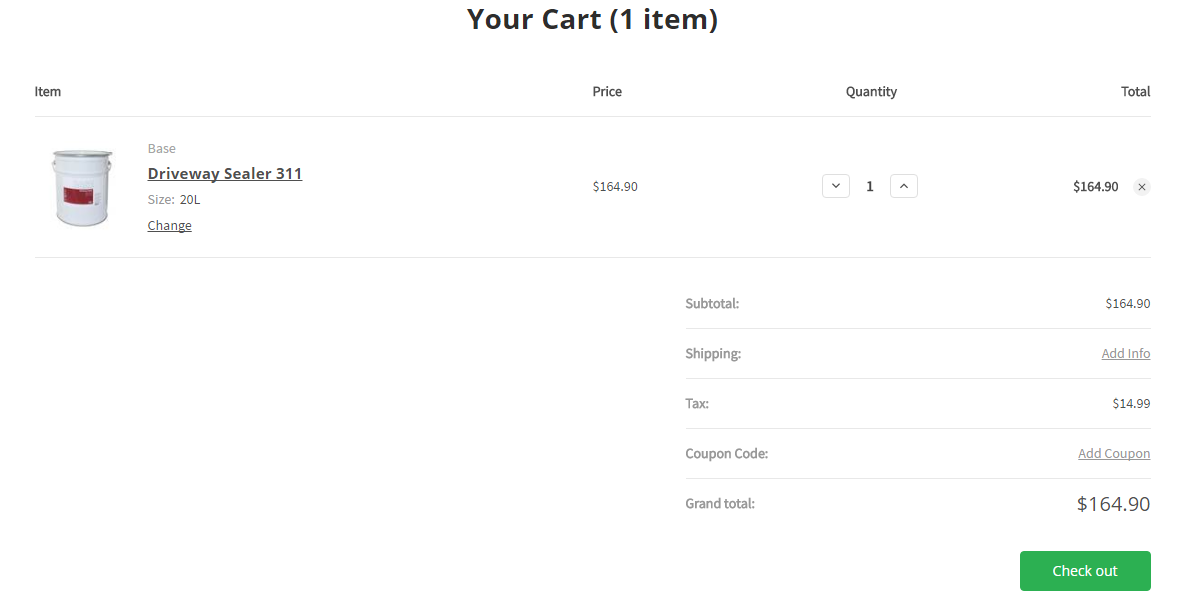Remove Driveway Sealer 311 from the cart
This screenshot has width=1186, height=601.
click(1142, 187)
